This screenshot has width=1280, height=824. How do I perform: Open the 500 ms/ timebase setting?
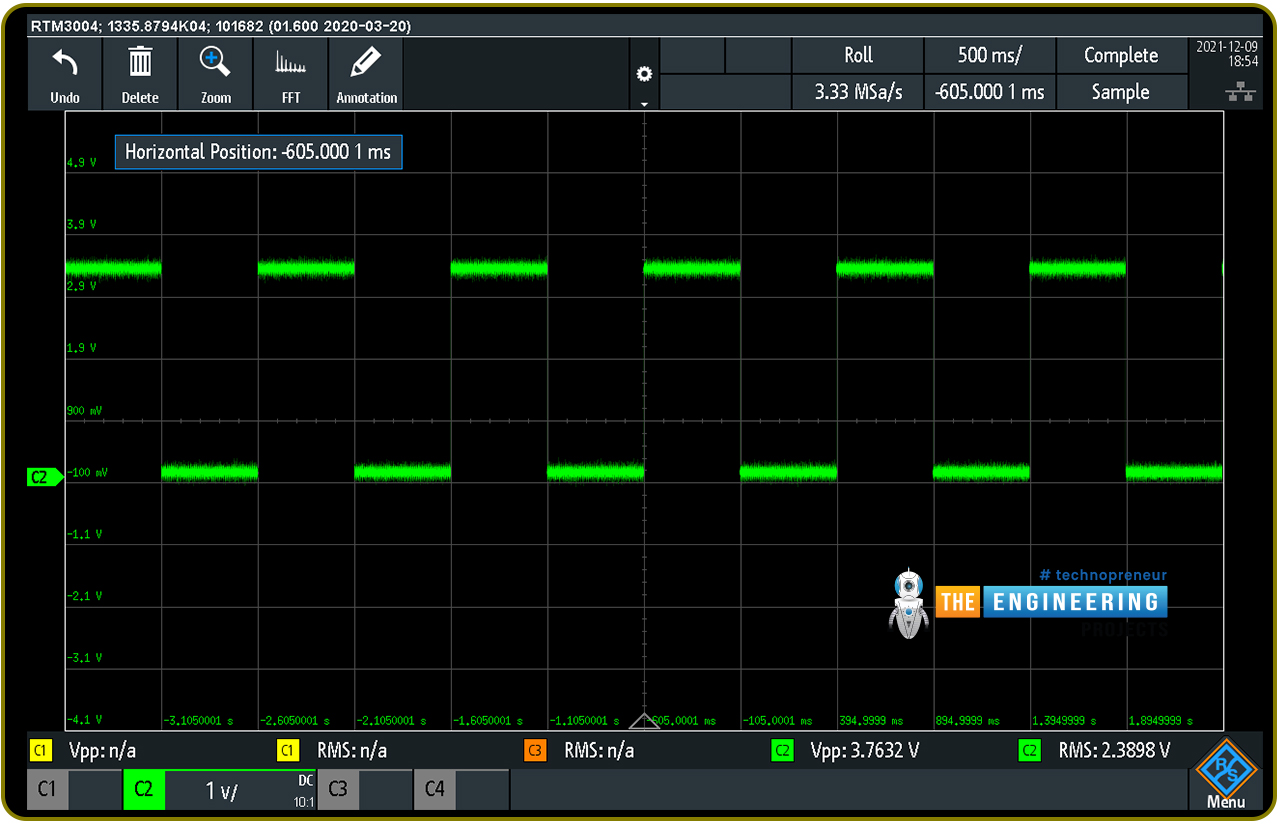[x=989, y=56]
